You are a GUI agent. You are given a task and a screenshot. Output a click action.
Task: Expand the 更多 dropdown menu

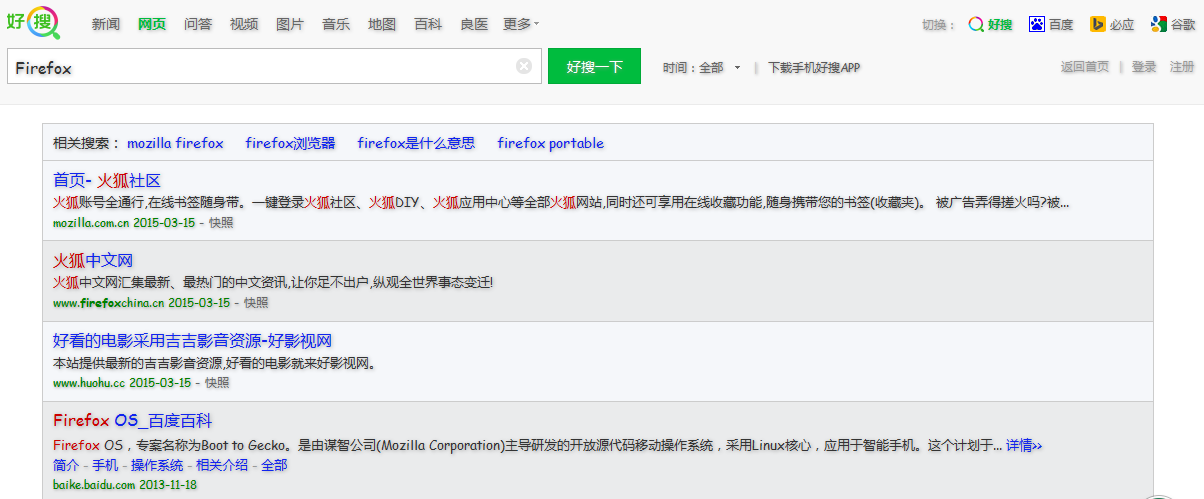point(521,24)
